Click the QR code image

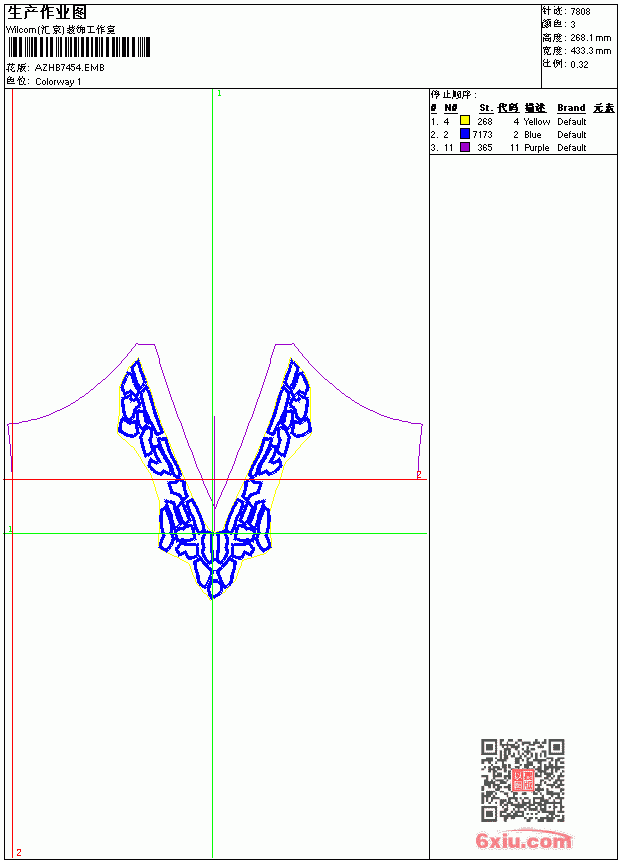click(523, 780)
